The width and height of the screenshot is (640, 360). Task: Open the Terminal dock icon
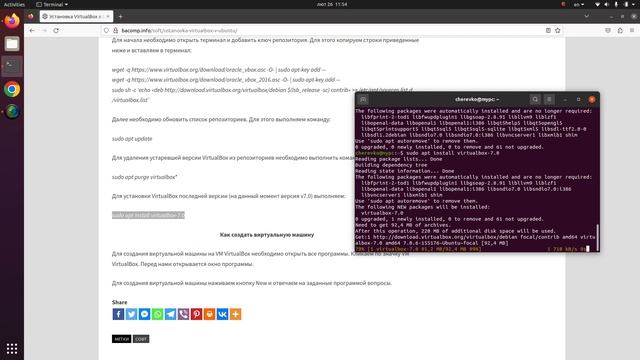click(x=12, y=66)
